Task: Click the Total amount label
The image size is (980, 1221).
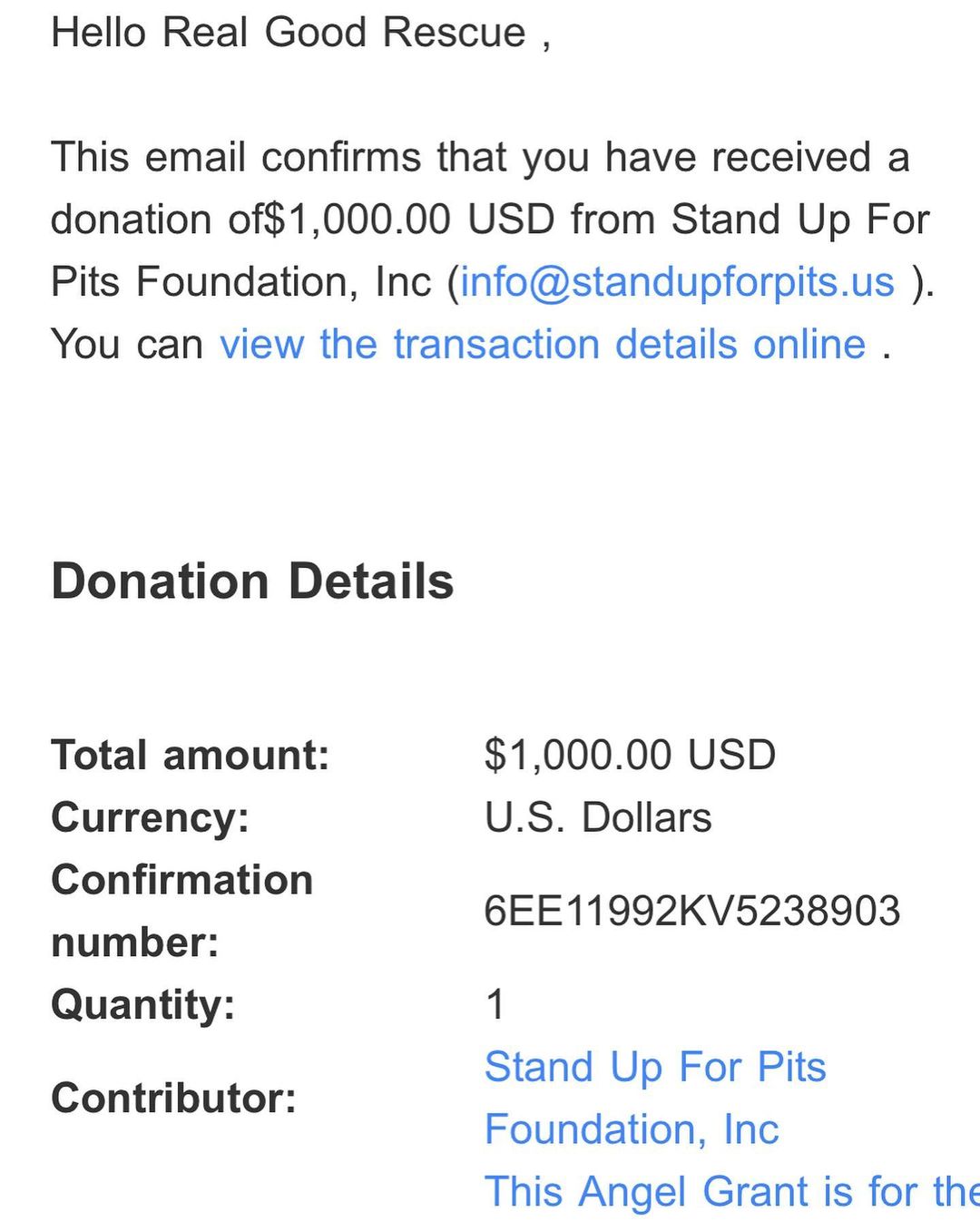Action: tap(191, 756)
